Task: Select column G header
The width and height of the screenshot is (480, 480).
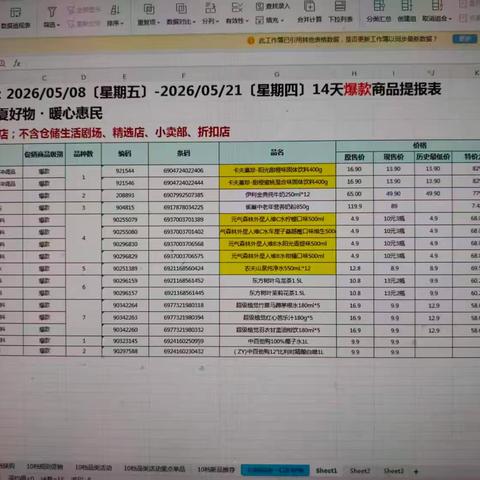Action: (277, 75)
